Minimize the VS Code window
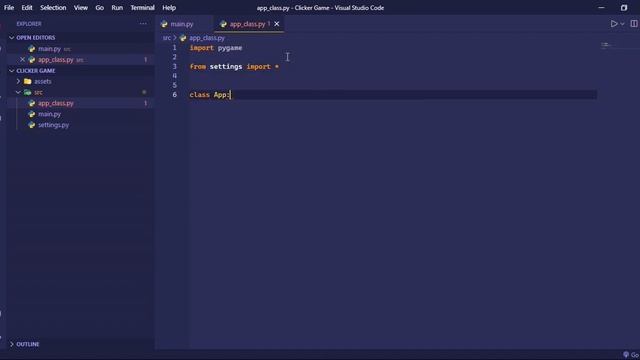Viewport: 640px width, 360px height. (601, 8)
